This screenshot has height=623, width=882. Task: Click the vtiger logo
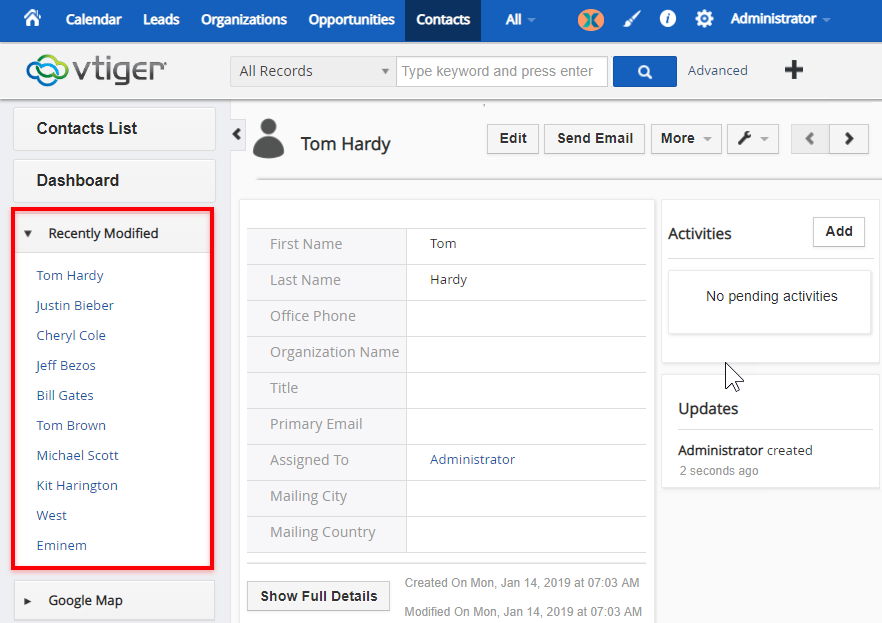tap(96, 70)
